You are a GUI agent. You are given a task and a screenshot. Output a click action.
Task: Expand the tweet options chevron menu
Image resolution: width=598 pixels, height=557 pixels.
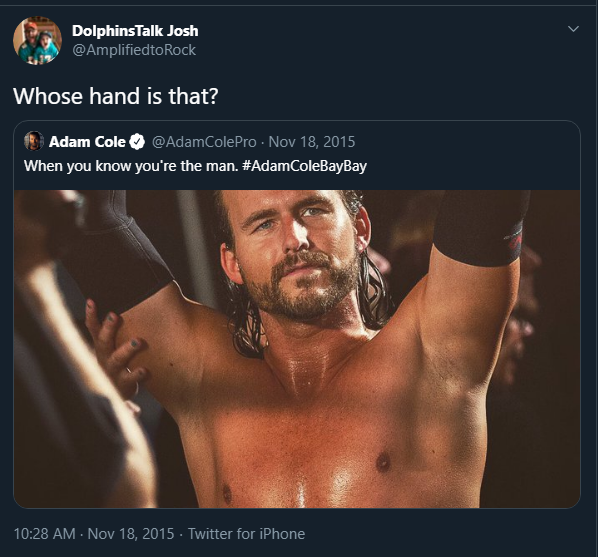click(x=573, y=29)
